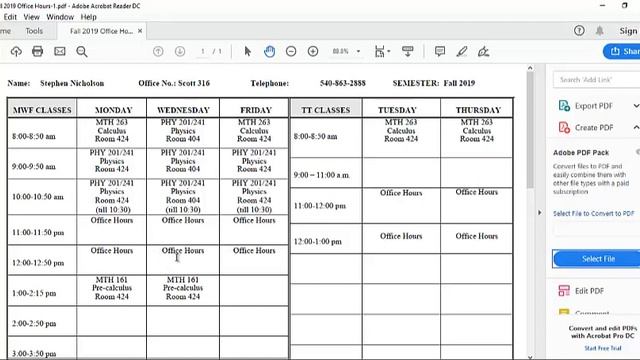The width and height of the screenshot is (640, 360).
Task: Click the 9:00 – 11:00 a.m. row label
Action: click(322, 175)
